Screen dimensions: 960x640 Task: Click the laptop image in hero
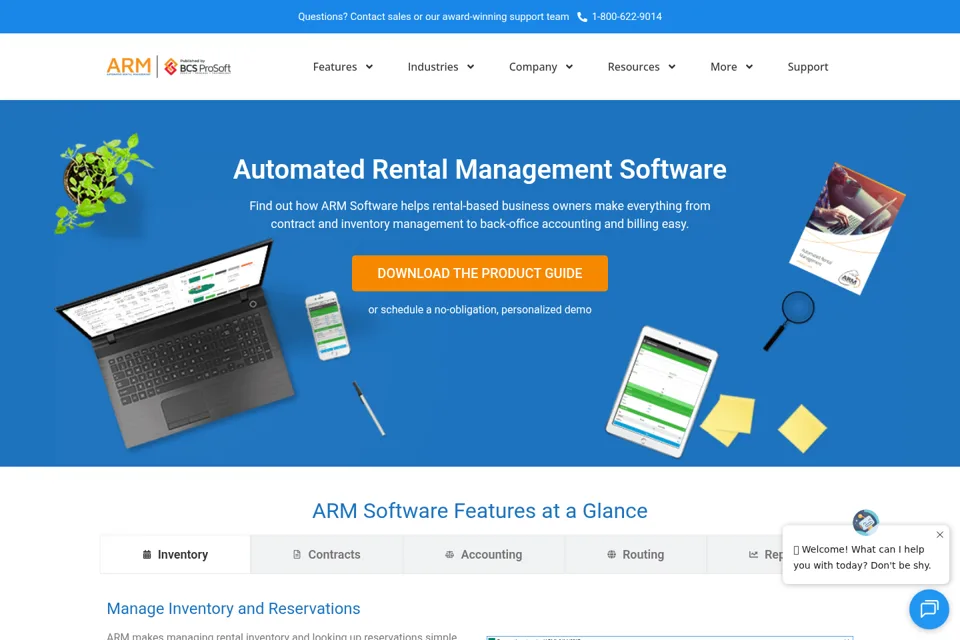[x=174, y=343]
